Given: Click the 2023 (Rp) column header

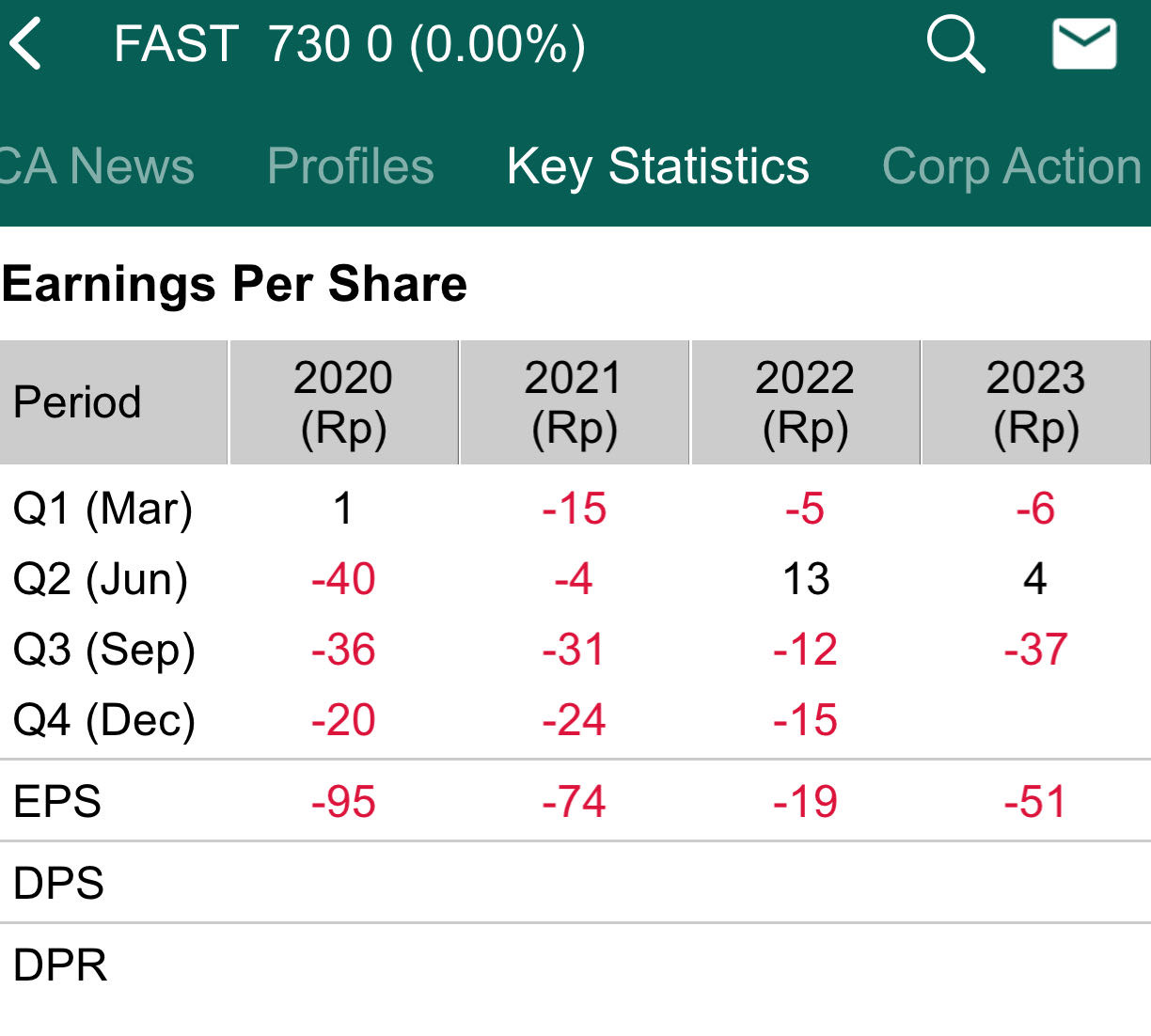Looking at the screenshot, I should coord(1035,402).
